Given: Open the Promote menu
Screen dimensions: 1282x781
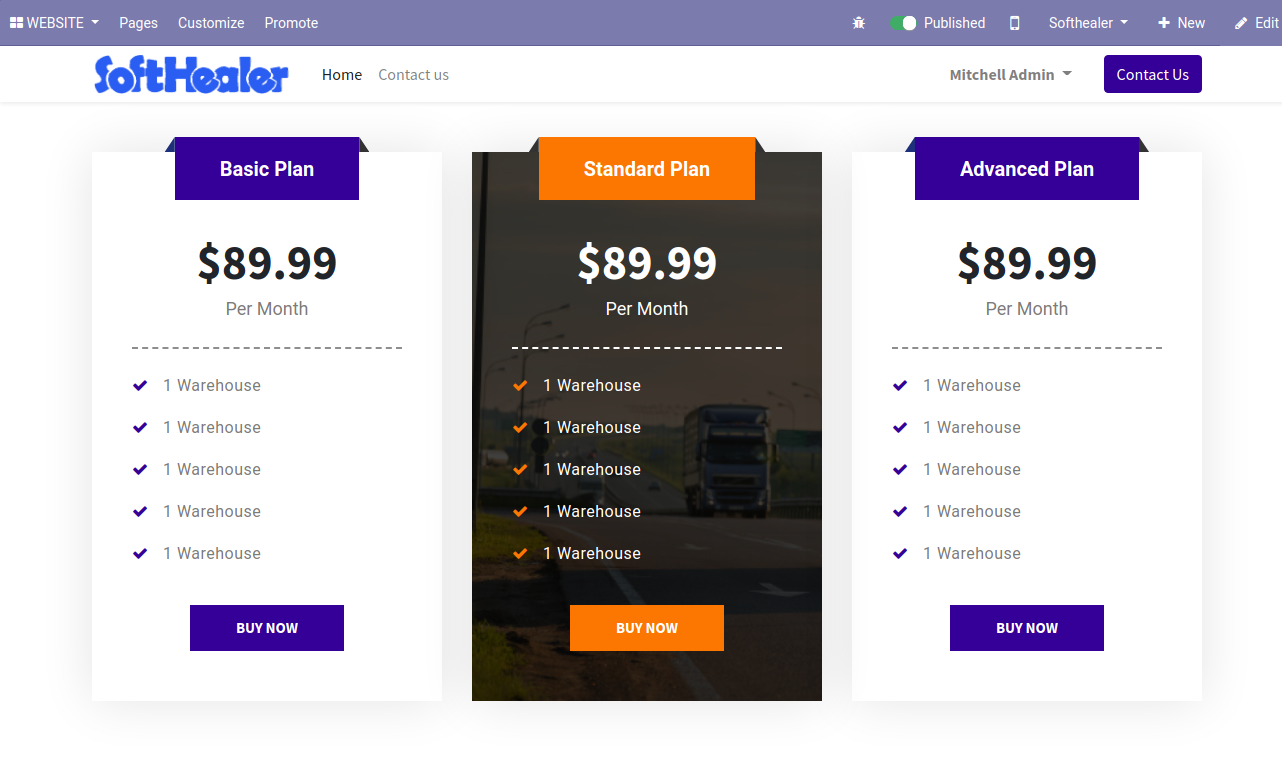Looking at the screenshot, I should (291, 23).
